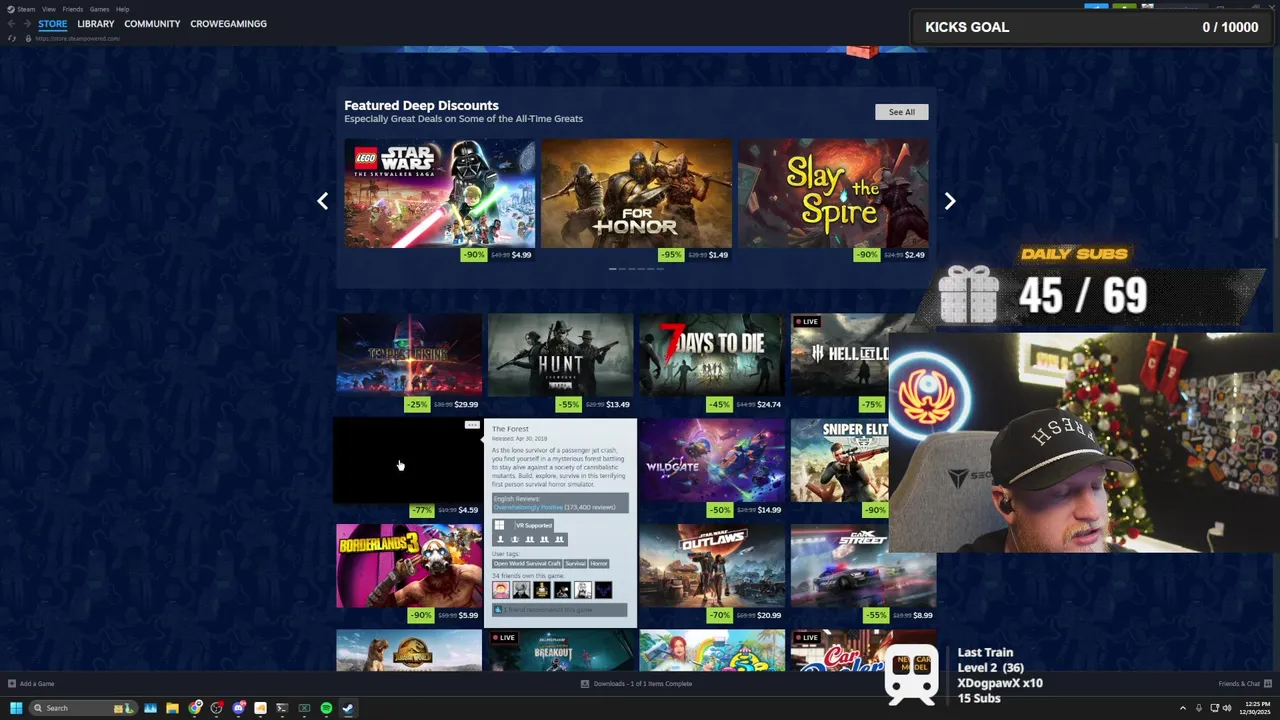Open File Explorer from taskbar

tap(172, 708)
